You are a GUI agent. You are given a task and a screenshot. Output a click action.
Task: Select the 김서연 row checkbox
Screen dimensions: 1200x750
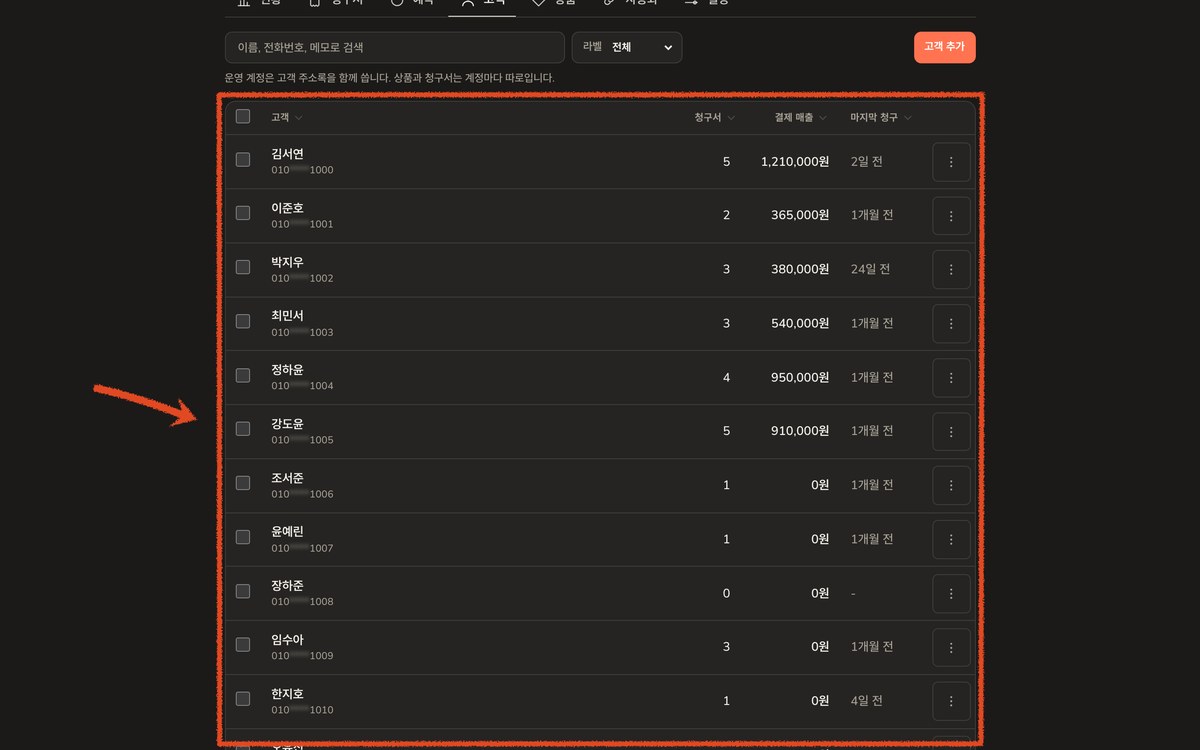[243, 159]
